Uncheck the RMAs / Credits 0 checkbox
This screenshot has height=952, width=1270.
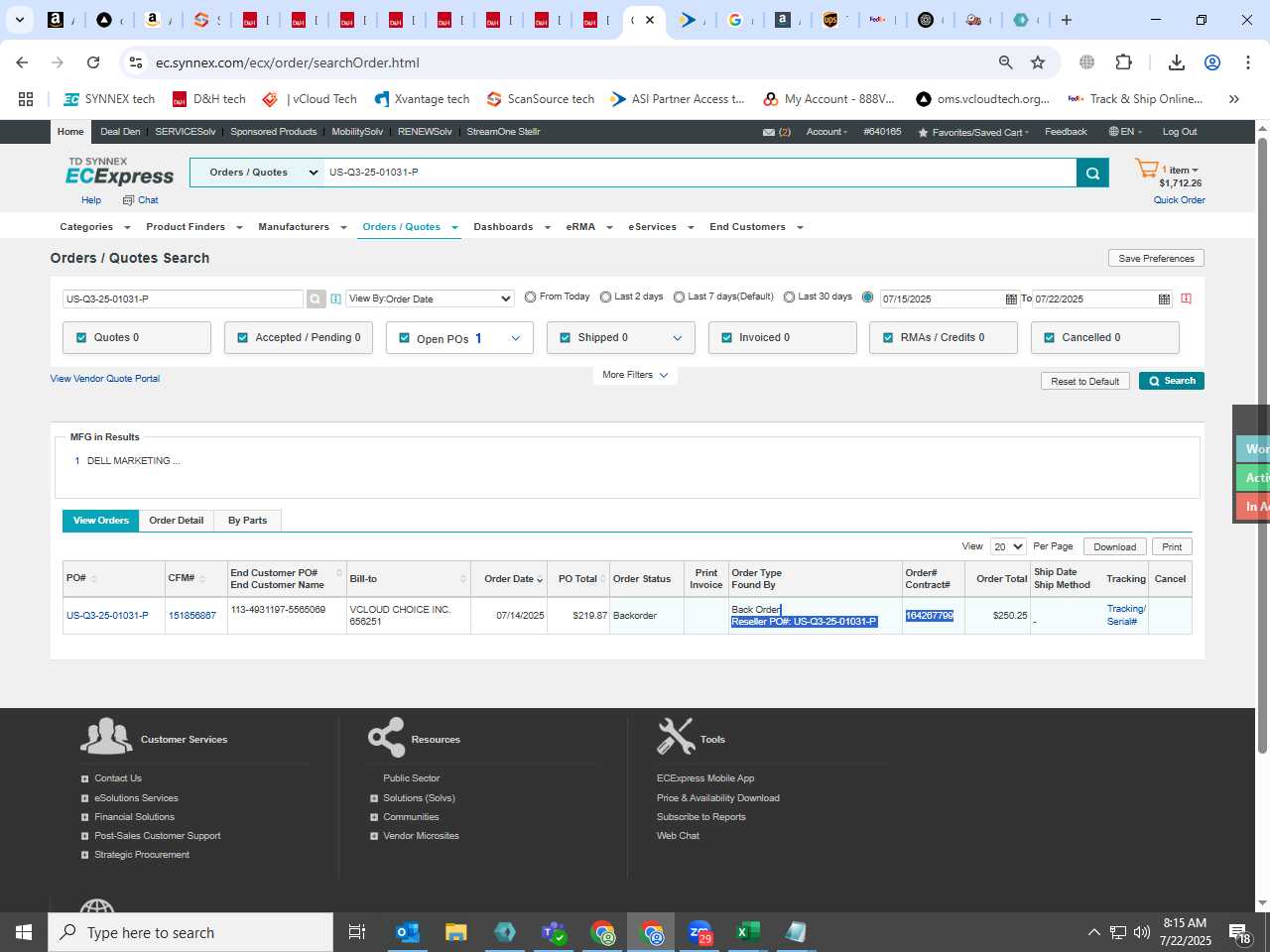click(x=888, y=337)
